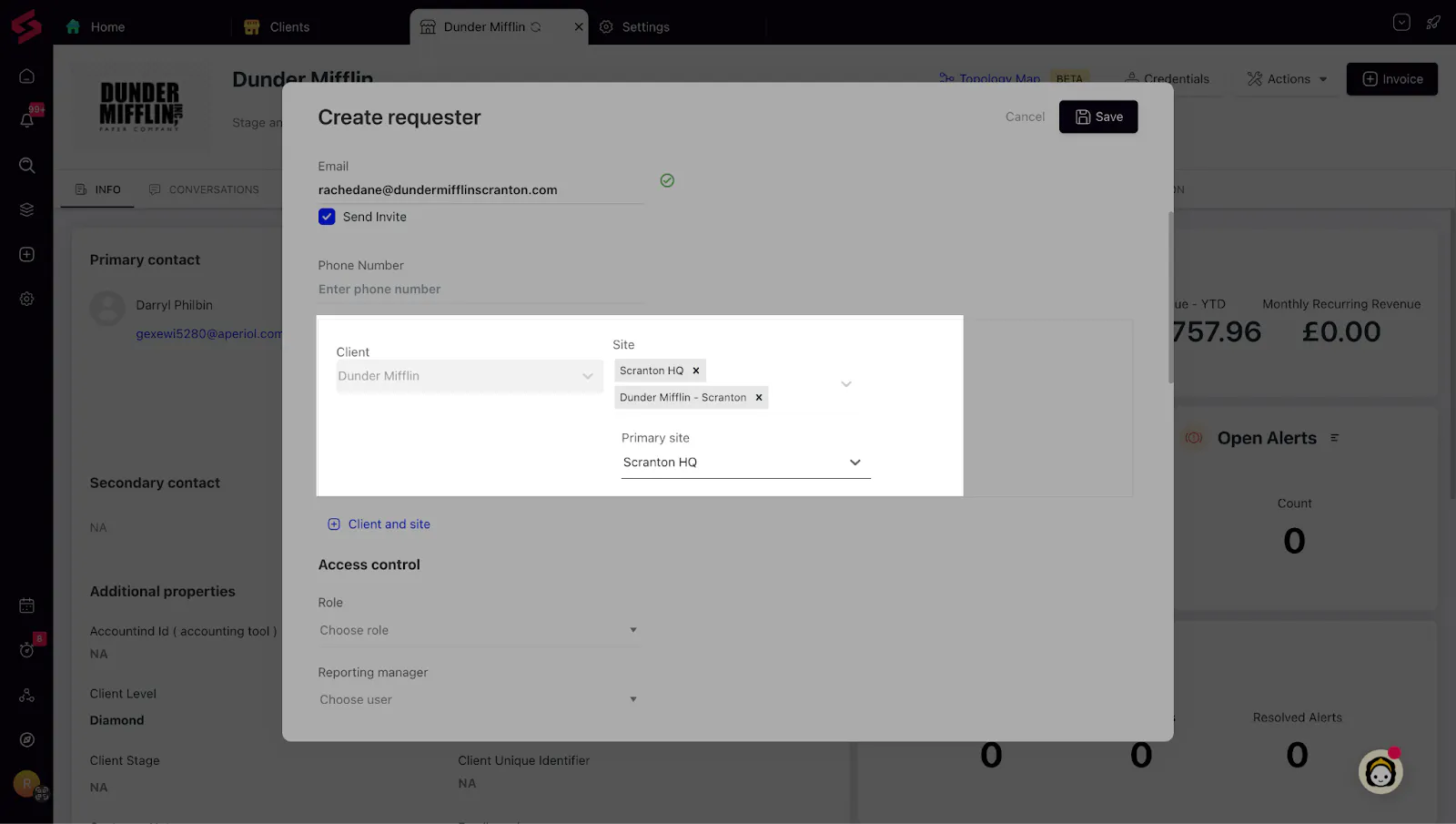This screenshot has height=824, width=1456.
Task: Open the boxed chevron menu in top bar
Action: [1401, 23]
